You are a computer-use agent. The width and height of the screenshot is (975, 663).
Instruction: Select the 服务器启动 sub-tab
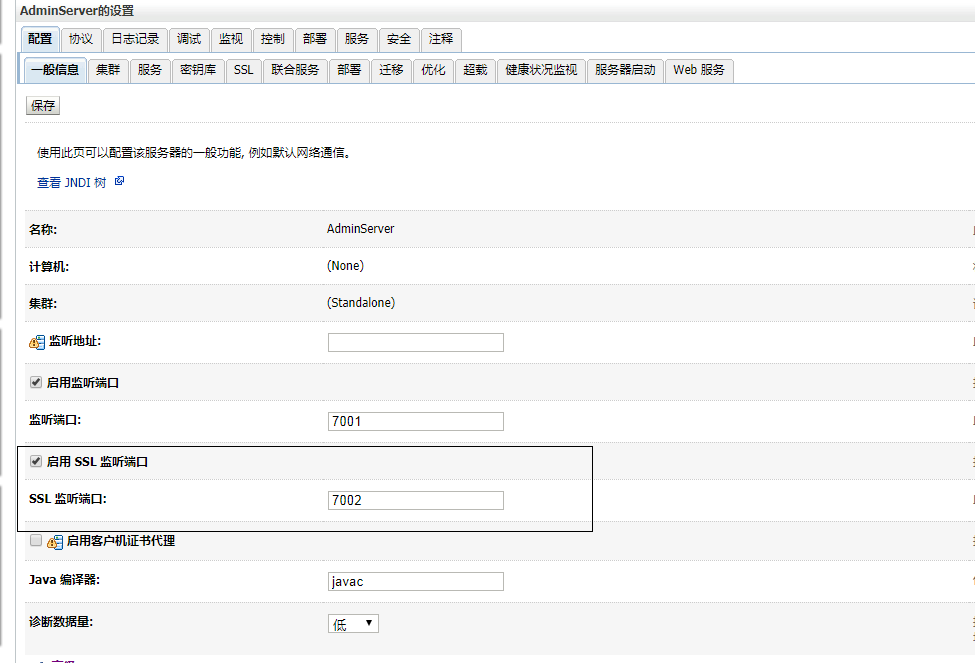click(625, 70)
